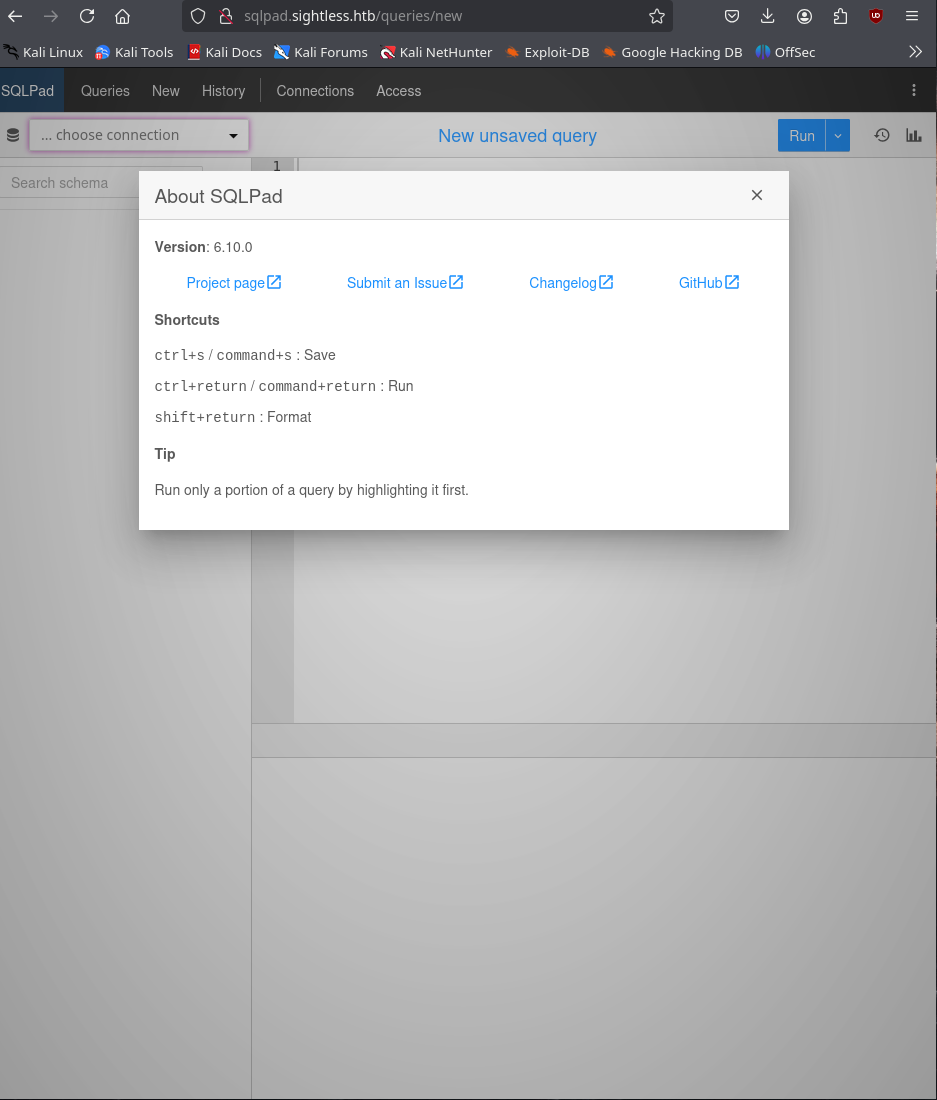Open the Queries menu item
Screen dimensions: 937x1100
tap(105, 90)
